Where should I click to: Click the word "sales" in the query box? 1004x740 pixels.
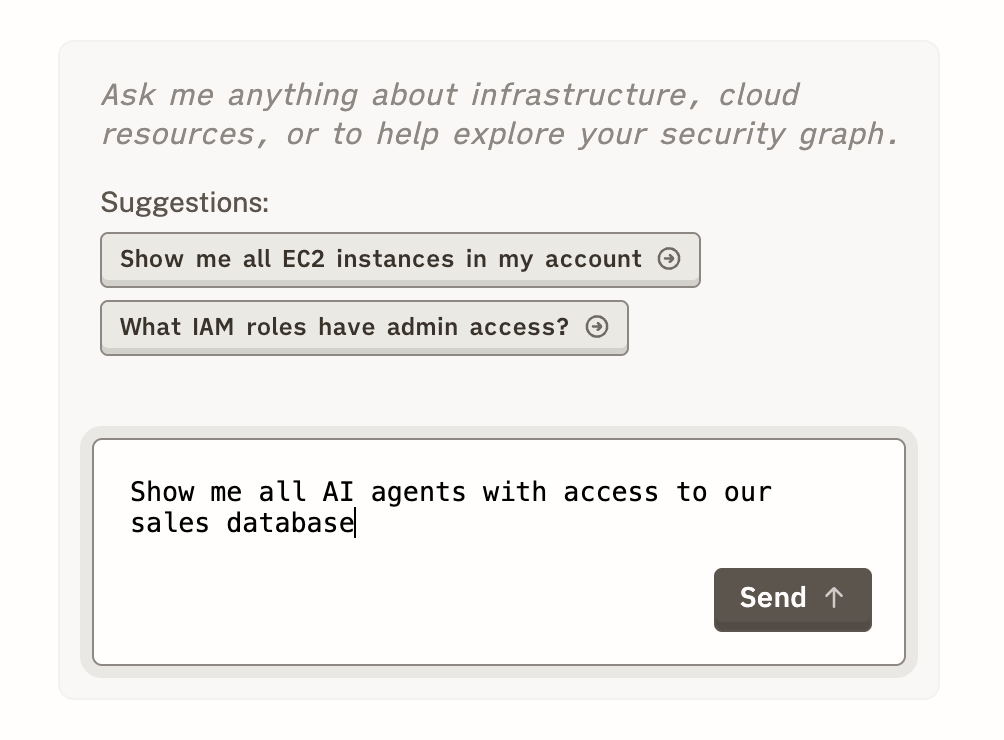coord(170,523)
